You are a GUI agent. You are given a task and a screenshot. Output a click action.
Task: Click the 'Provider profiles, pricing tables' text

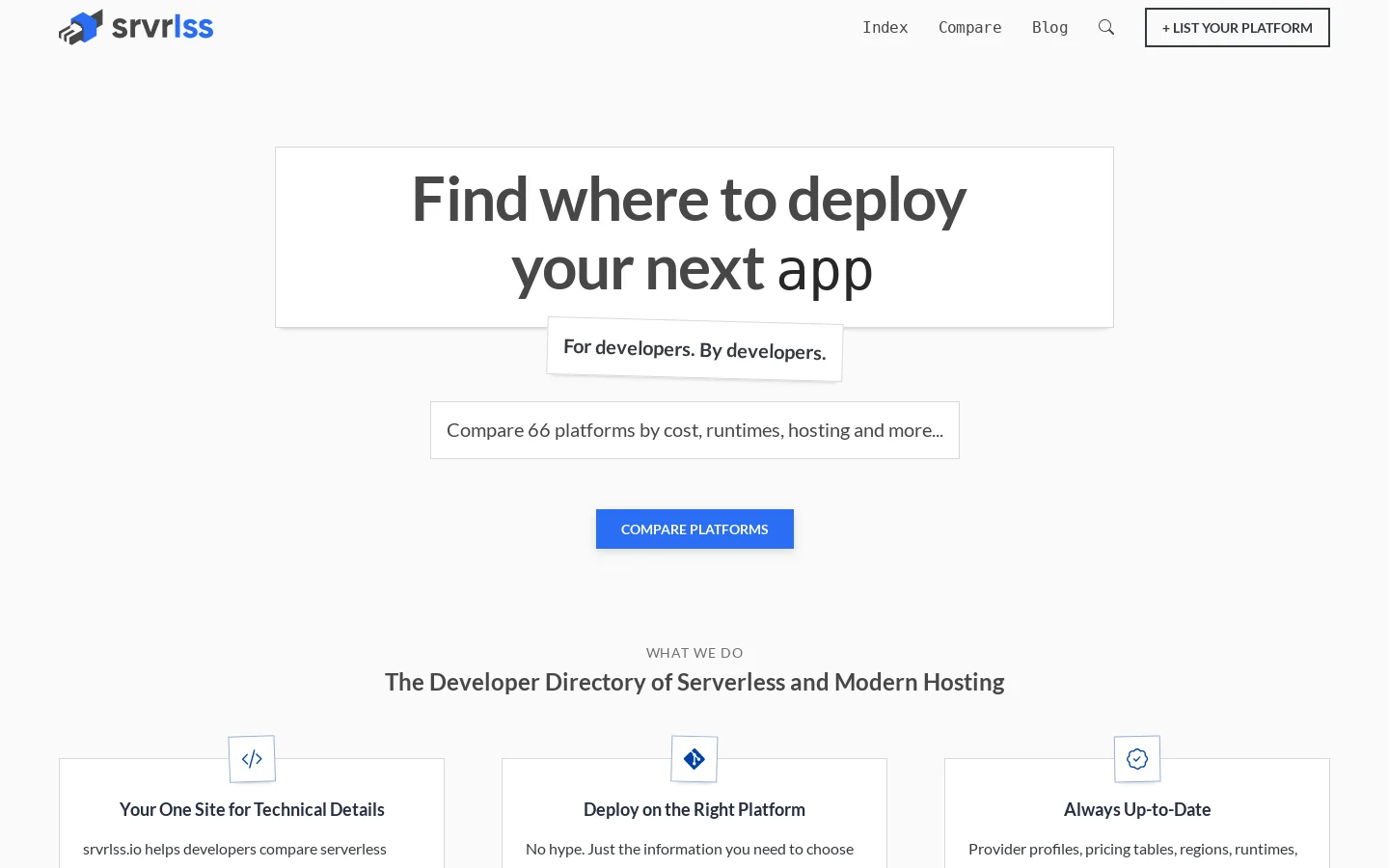pos(1133,849)
